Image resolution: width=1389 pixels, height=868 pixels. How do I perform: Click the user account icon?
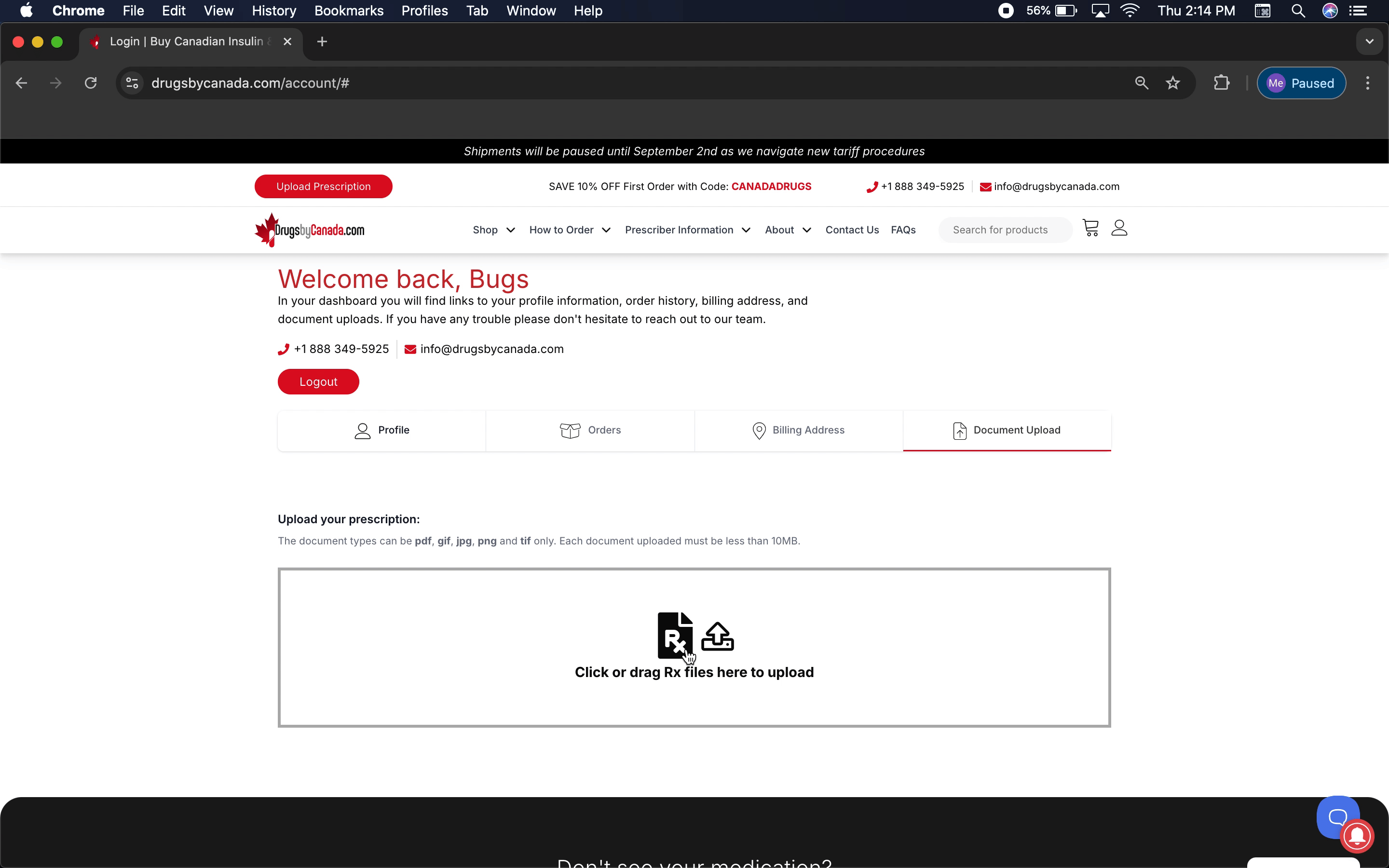(1118, 228)
